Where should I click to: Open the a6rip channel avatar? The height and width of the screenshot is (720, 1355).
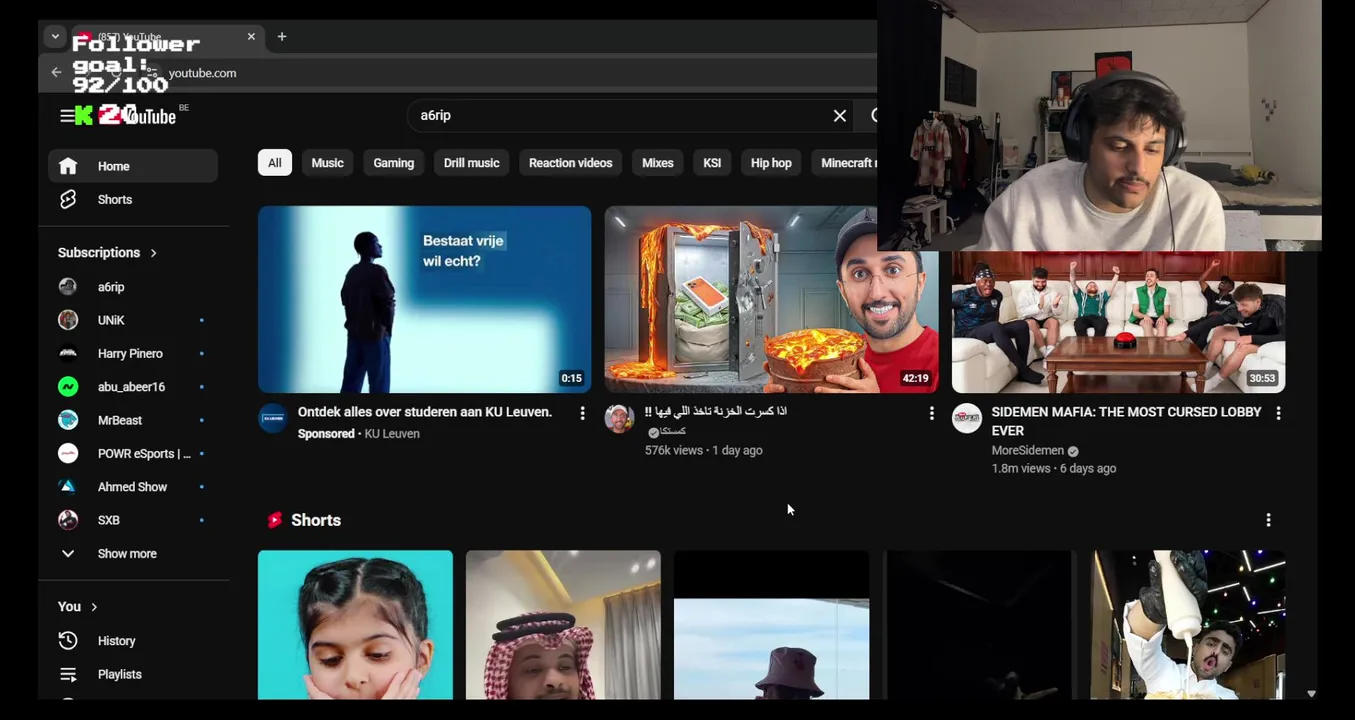click(x=68, y=287)
